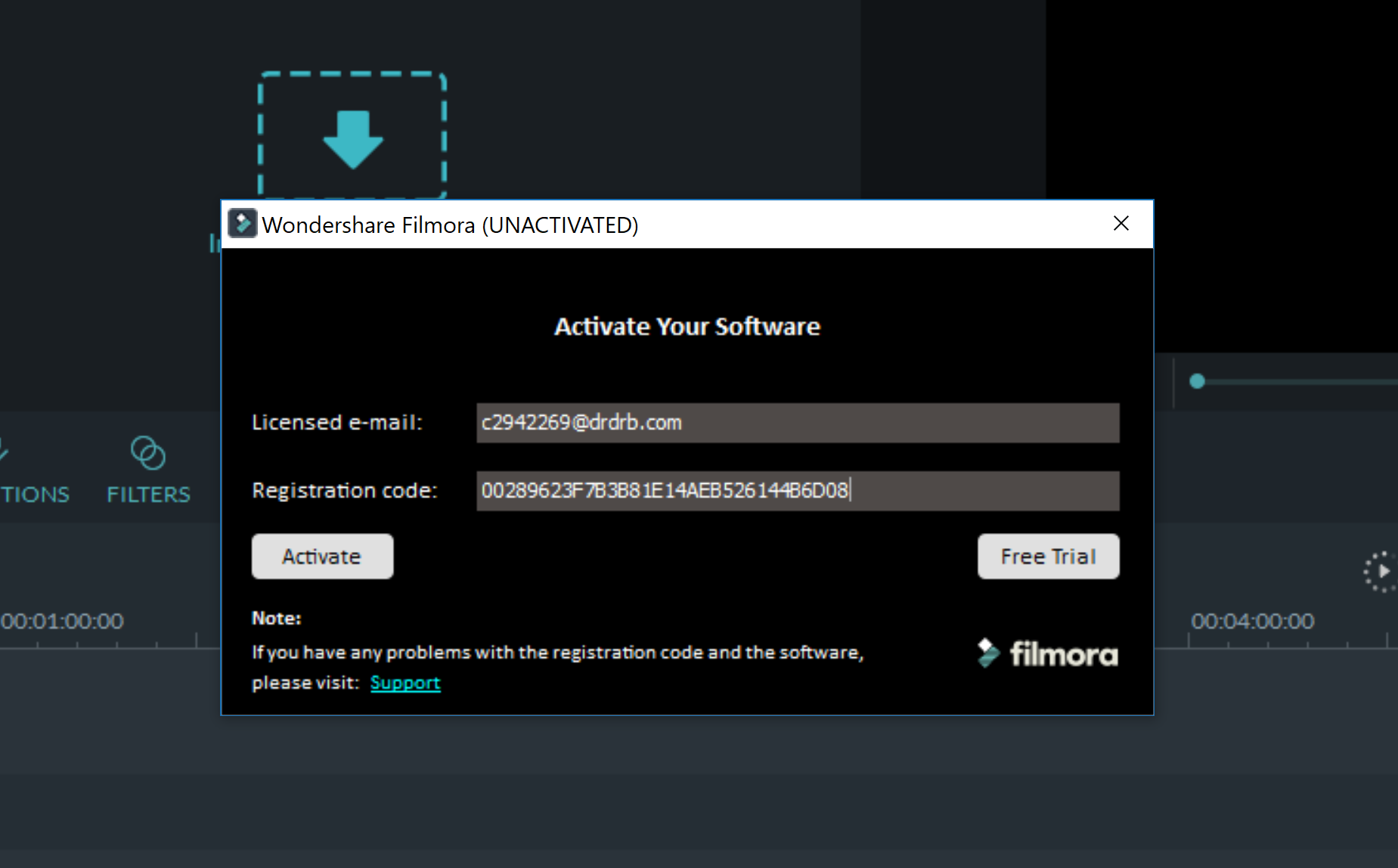Viewport: 1398px width, 868px height.
Task: Click the dotted circular play icon on timeline
Action: [1381, 572]
